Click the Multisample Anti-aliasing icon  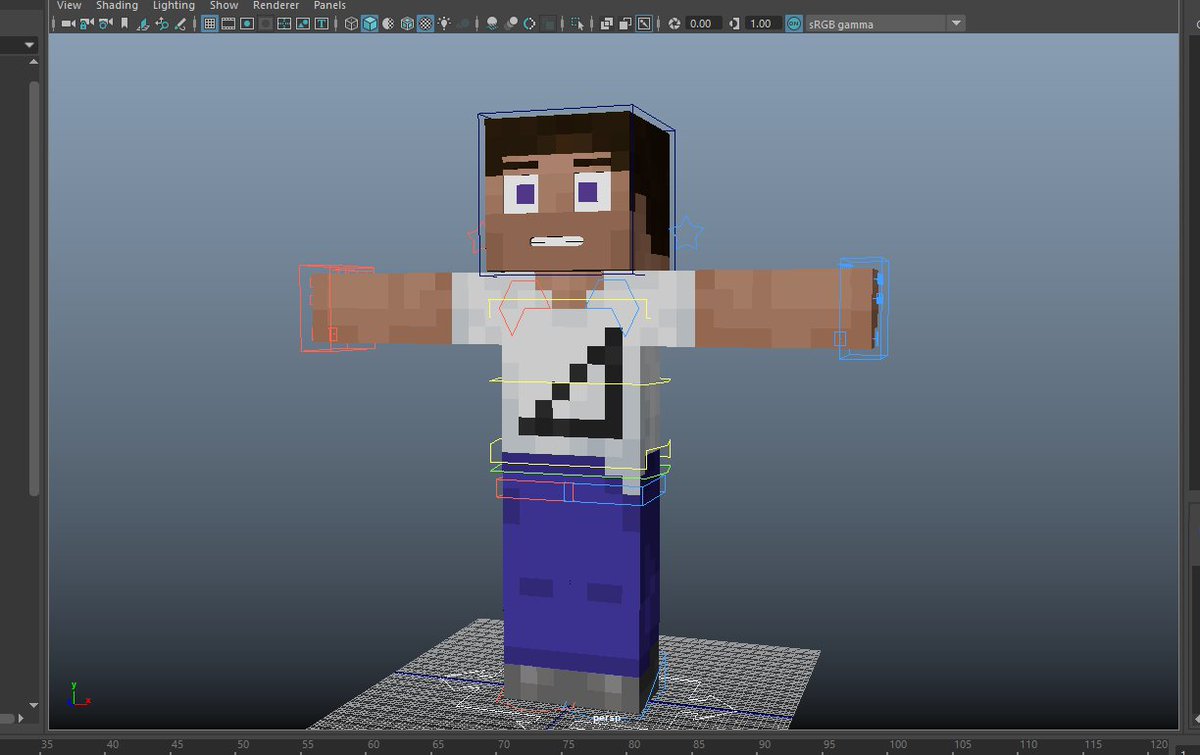click(x=529, y=23)
